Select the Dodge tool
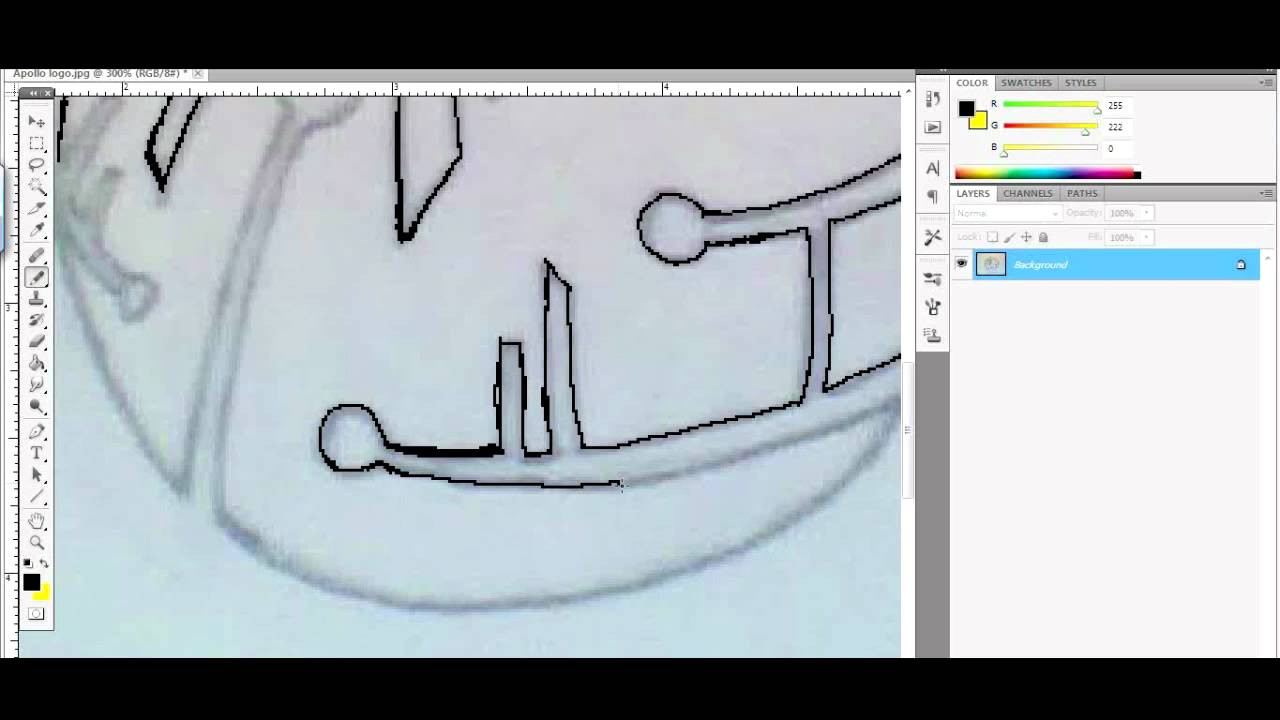The height and width of the screenshot is (720, 1280). [x=37, y=407]
